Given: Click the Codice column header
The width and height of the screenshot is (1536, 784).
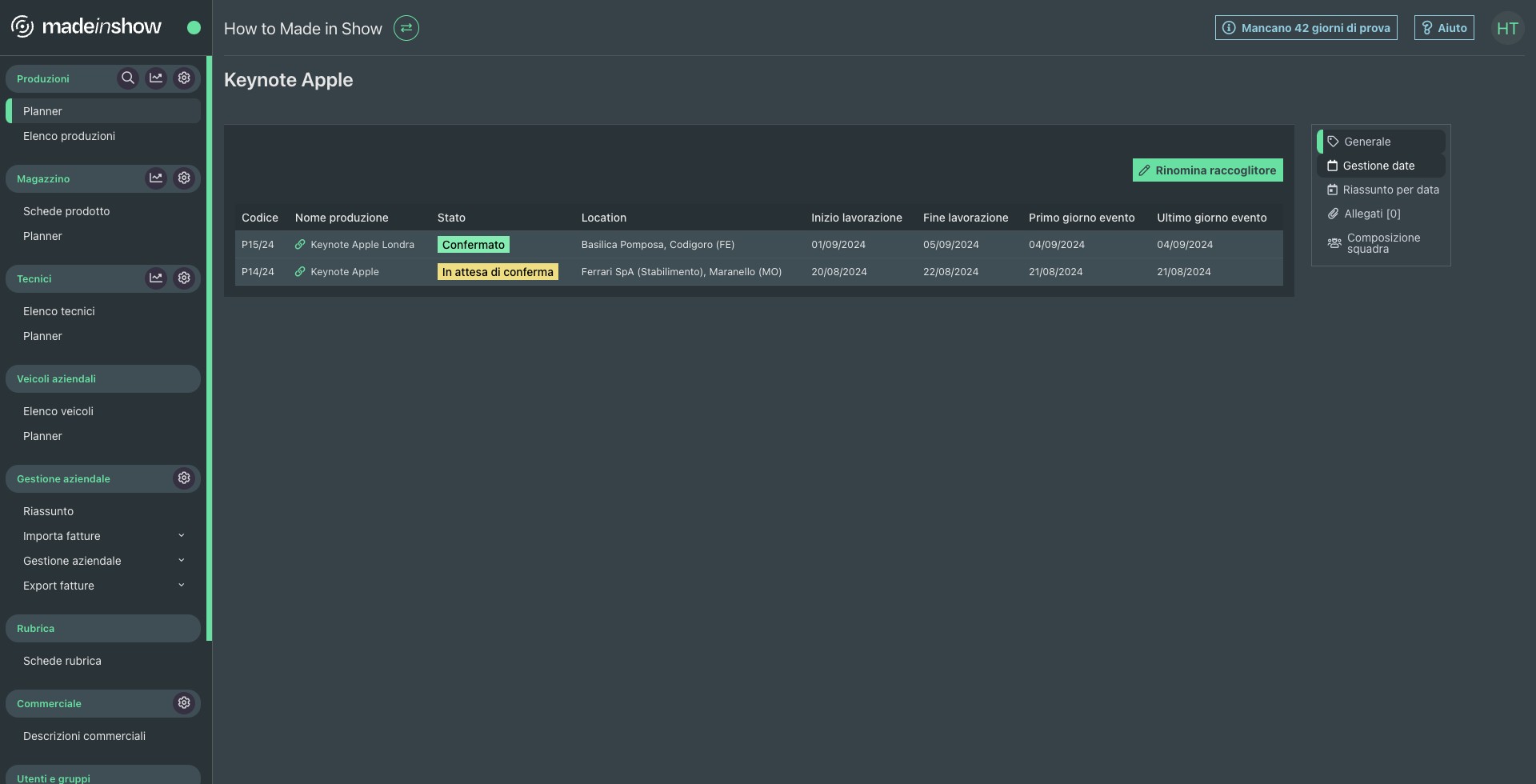Looking at the screenshot, I should tap(260, 218).
